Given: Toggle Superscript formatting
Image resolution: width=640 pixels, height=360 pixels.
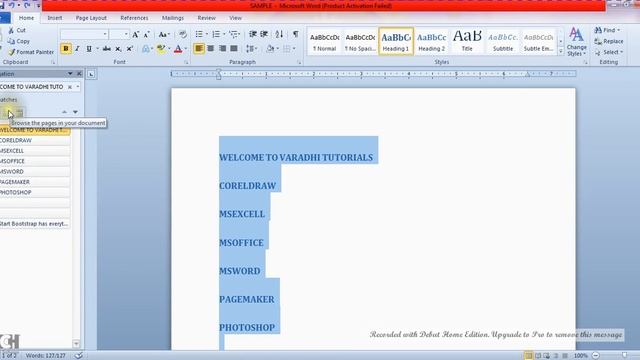Looking at the screenshot, I should tap(129, 49).
